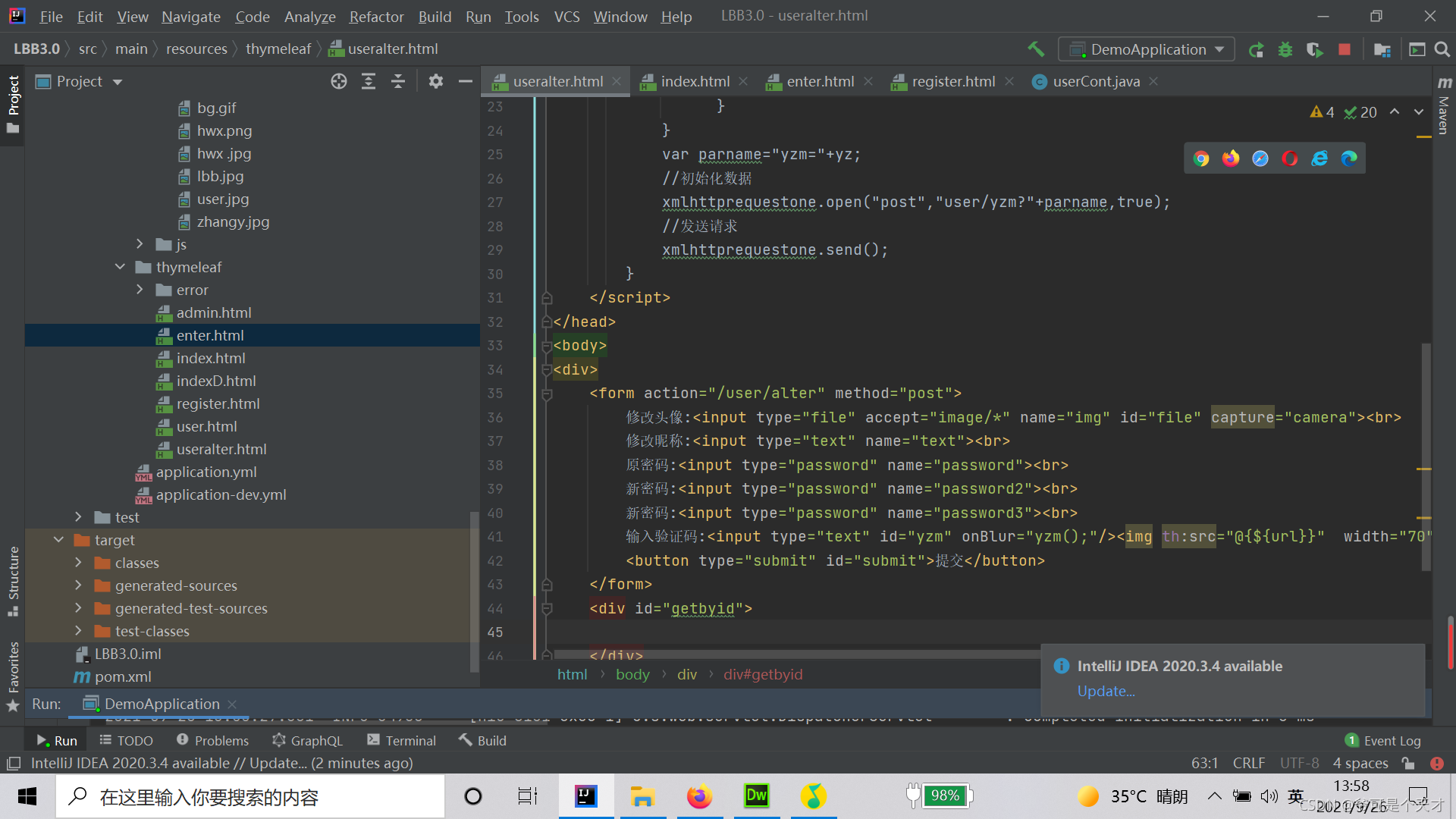Locate the opened file in Project tree
This screenshot has width=1456, height=819.
pyautogui.click(x=339, y=81)
